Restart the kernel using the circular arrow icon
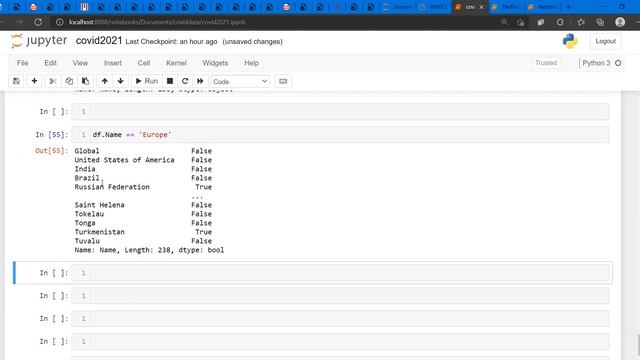This screenshot has width=640, height=360. (185, 81)
